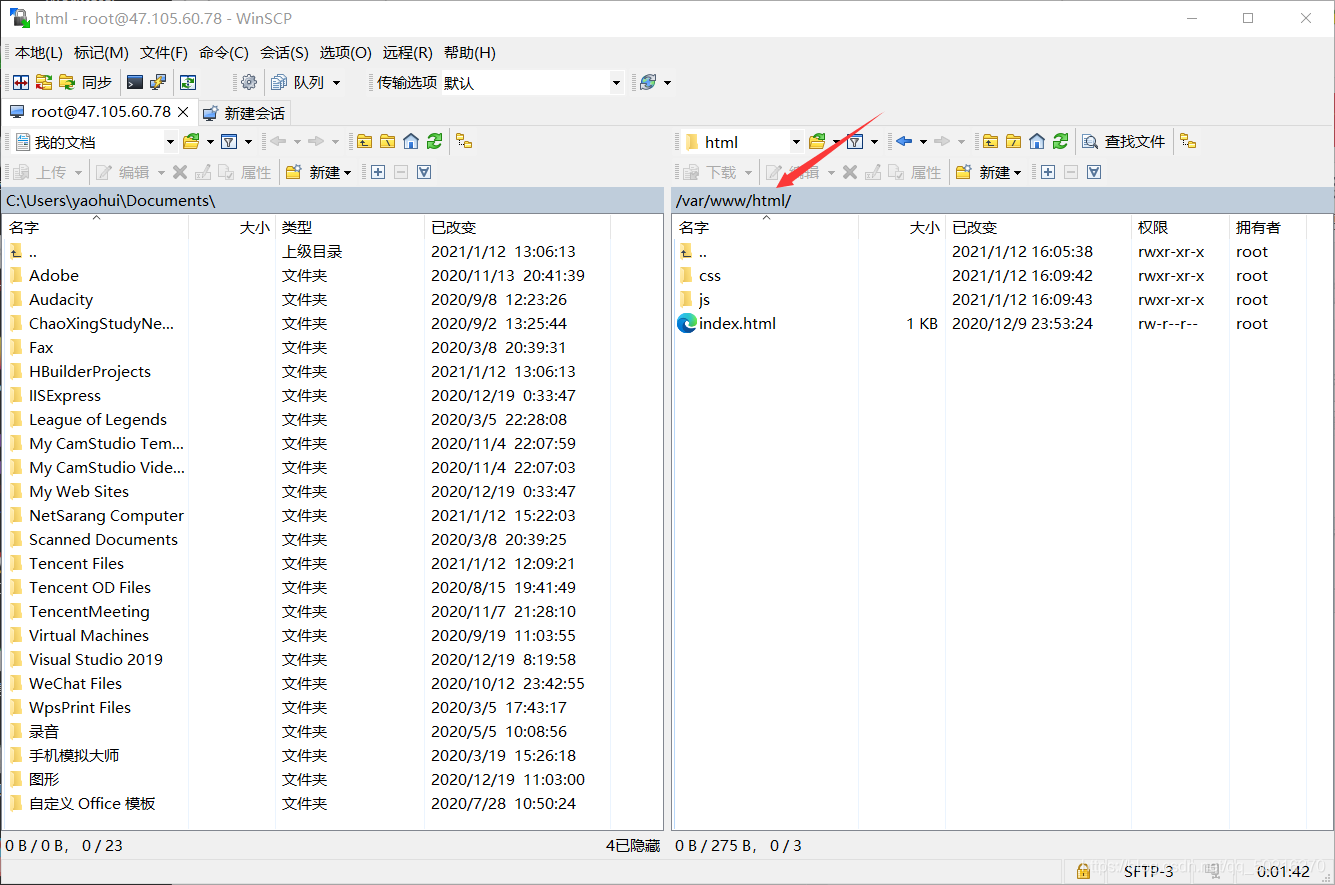Viewport: 1335px width, 885px height.
Task: Click remote Select Files plus icon
Action: click(x=1048, y=172)
